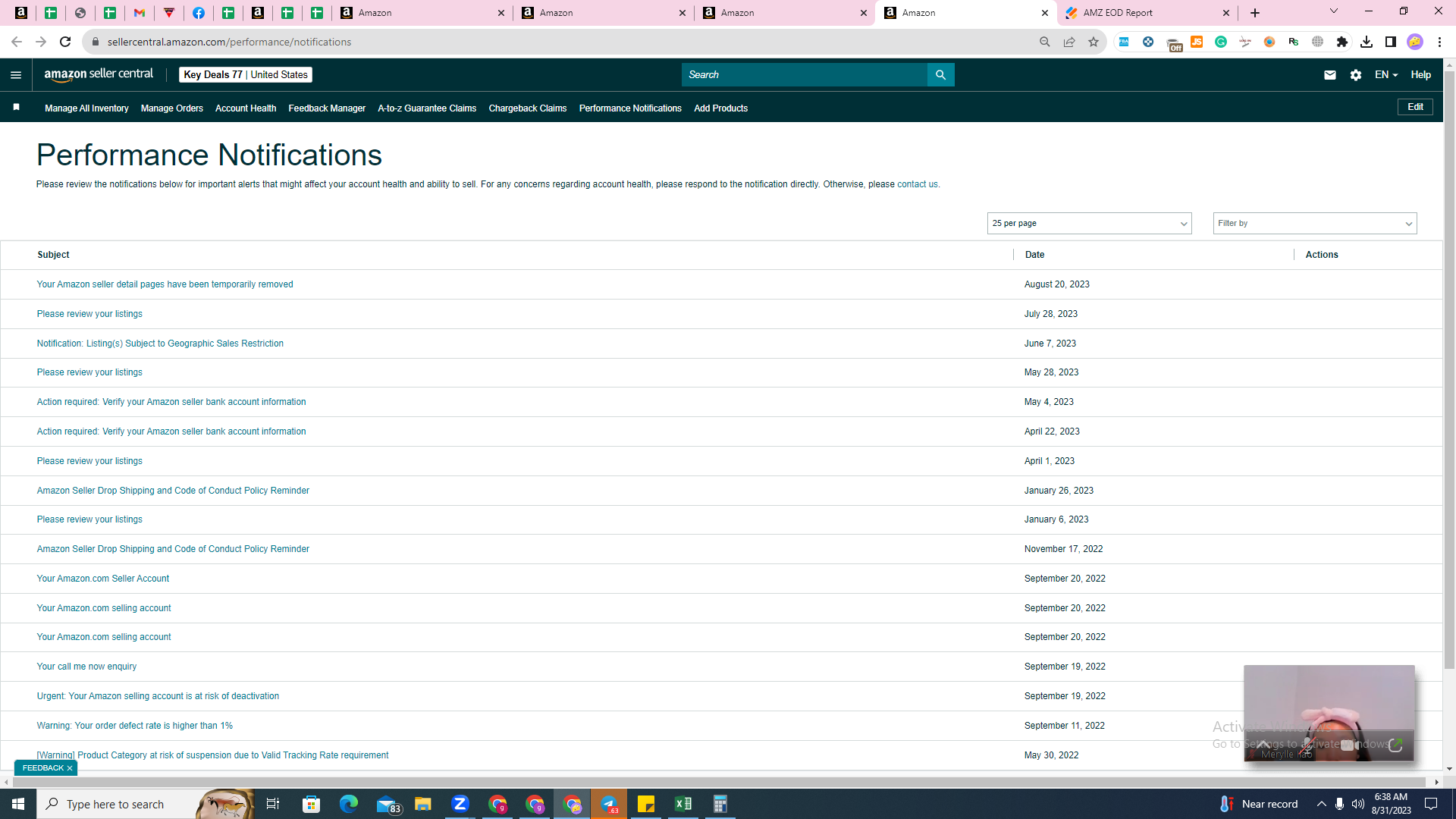Click the browser address bar URL
Image resolution: width=1456 pixels, height=819 pixels.
click(x=229, y=42)
